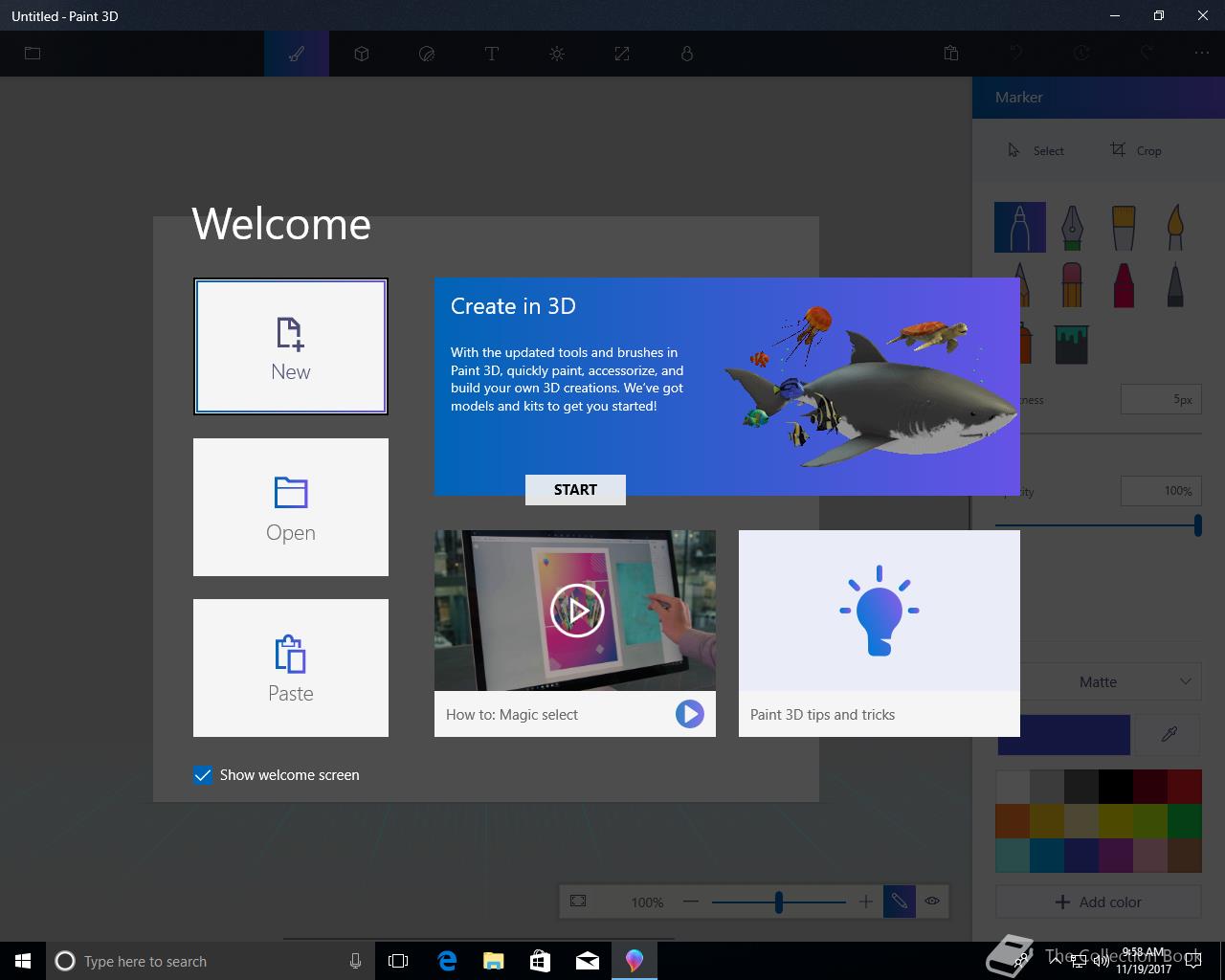Choose the Crop tool
The image size is (1225, 980).
click(1136, 150)
